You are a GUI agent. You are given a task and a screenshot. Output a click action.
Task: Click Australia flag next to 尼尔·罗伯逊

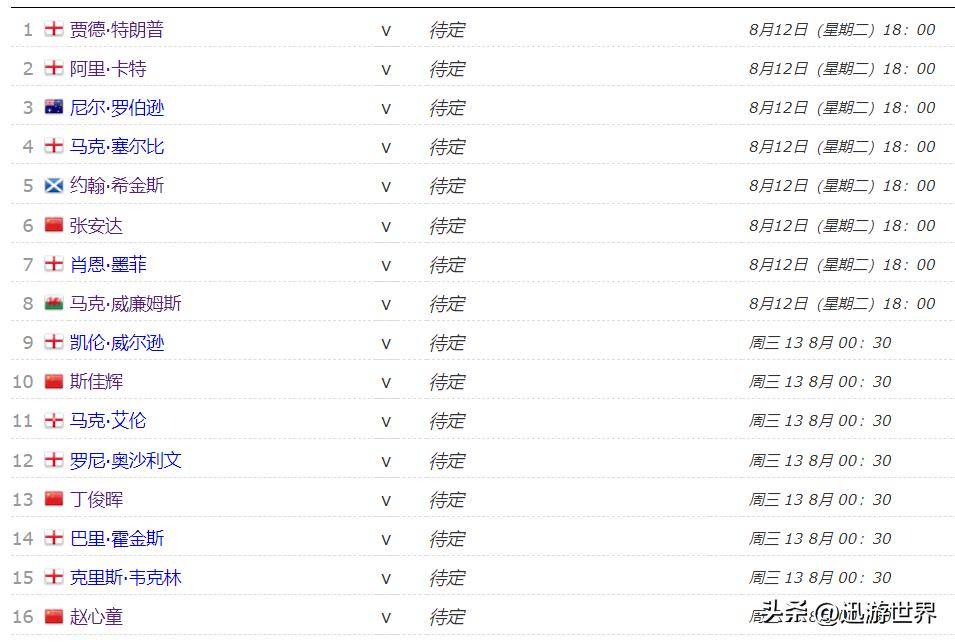pyautogui.click(x=54, y=107)
